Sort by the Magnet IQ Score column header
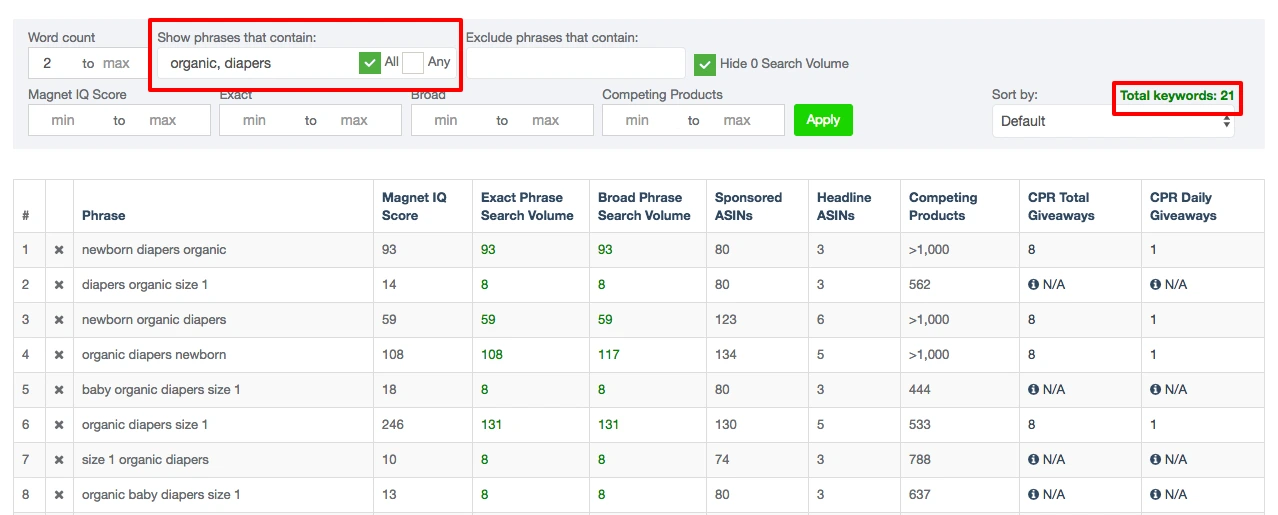The image size is (1278, 515). tap(413, 206)
